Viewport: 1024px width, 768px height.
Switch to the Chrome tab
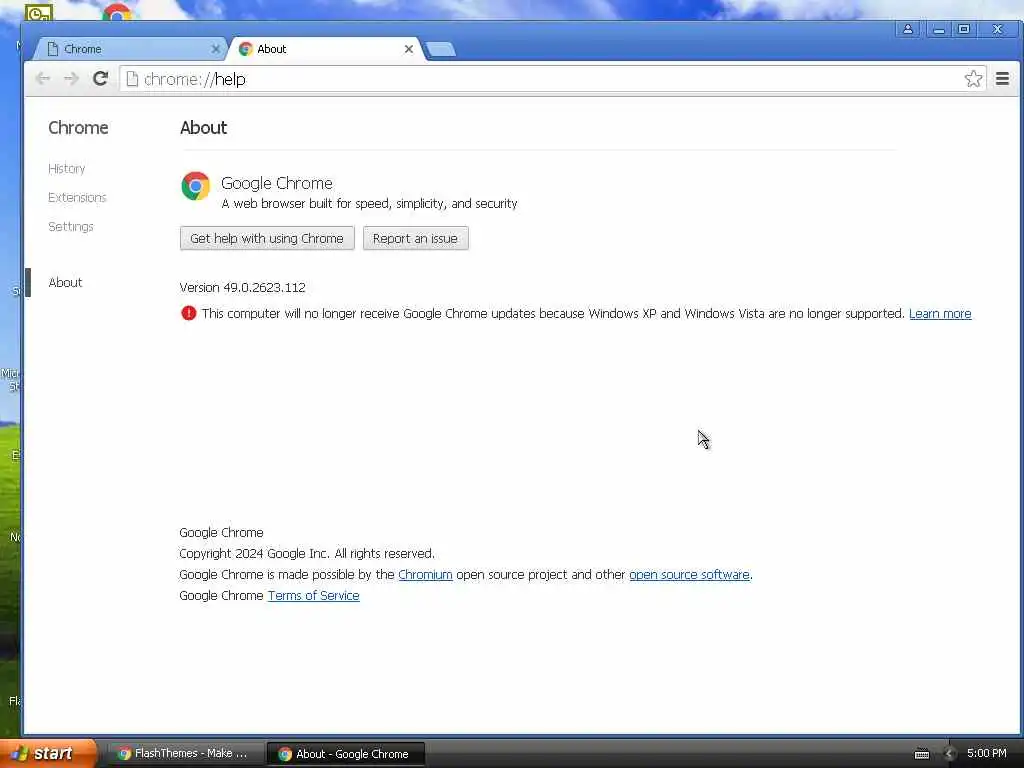point(131,49)
